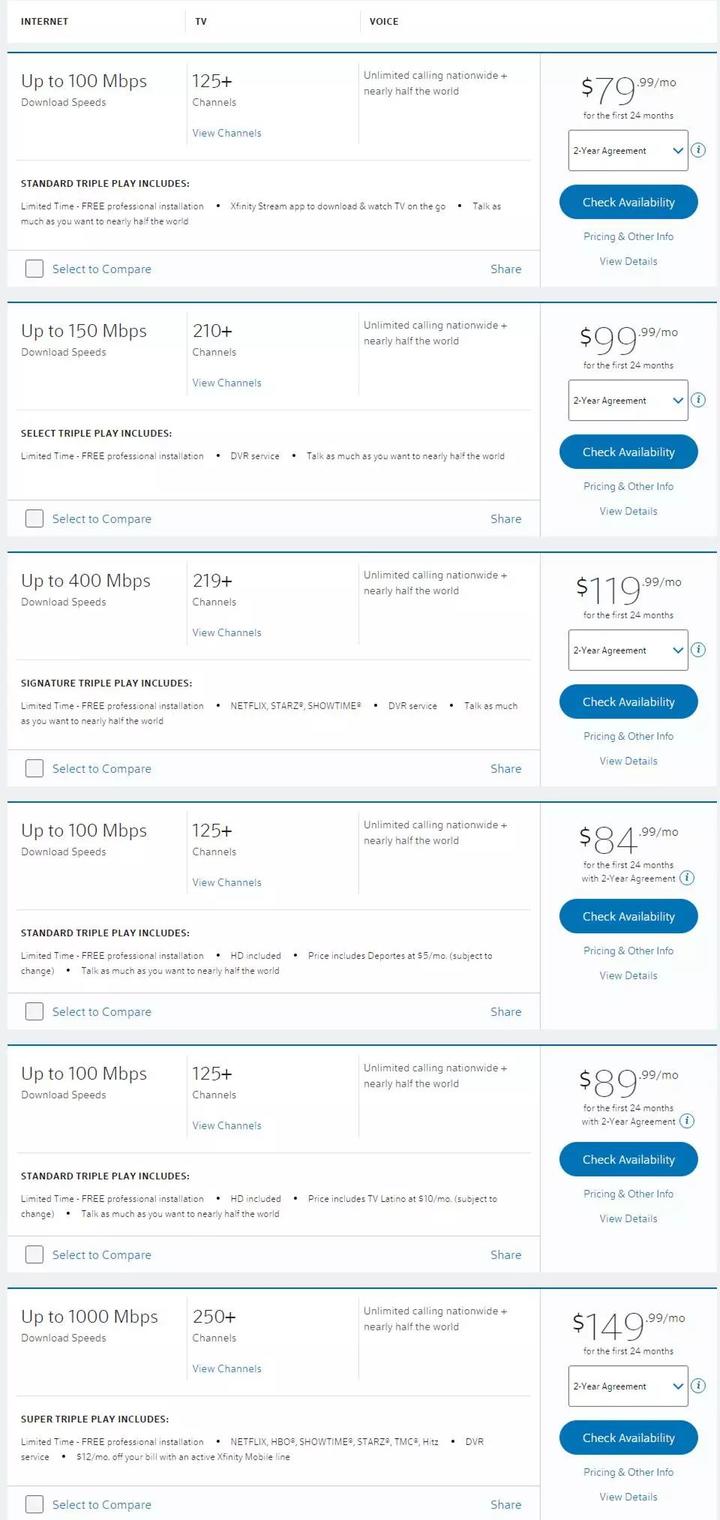Click the INTERNET column header

pyautogui.click(x=45, y=21)
